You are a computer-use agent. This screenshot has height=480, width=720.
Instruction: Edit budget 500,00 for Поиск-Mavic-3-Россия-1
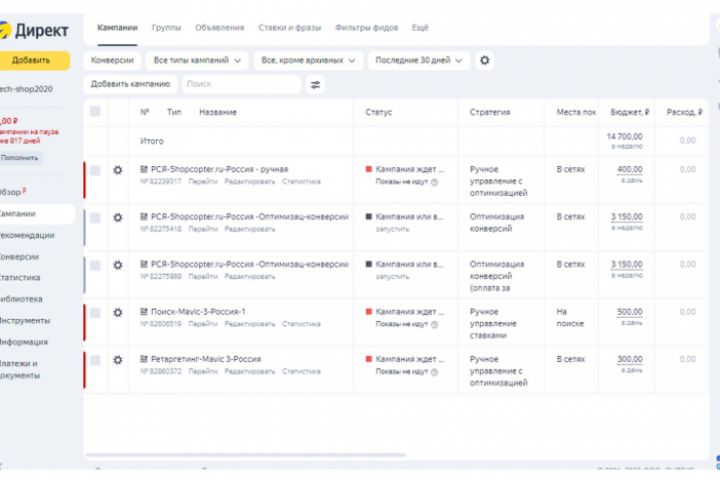pyautogui.click(x=630, y=312)
